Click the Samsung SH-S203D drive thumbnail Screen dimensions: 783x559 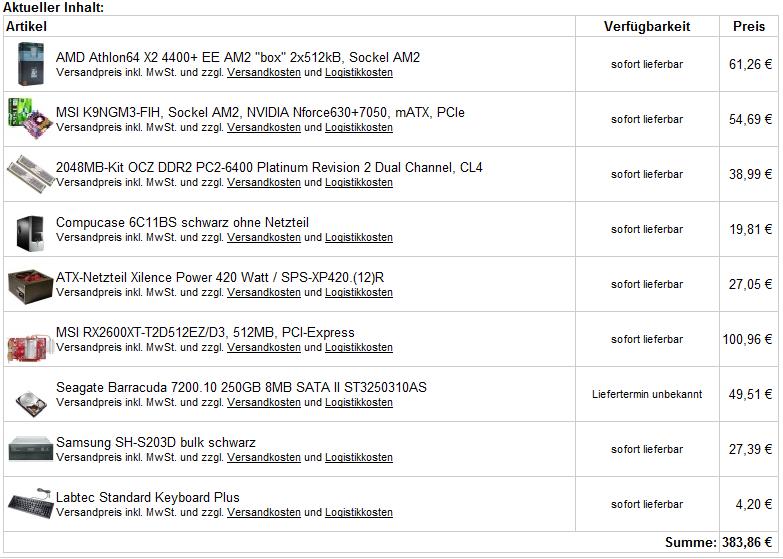(x=30, y=449)
